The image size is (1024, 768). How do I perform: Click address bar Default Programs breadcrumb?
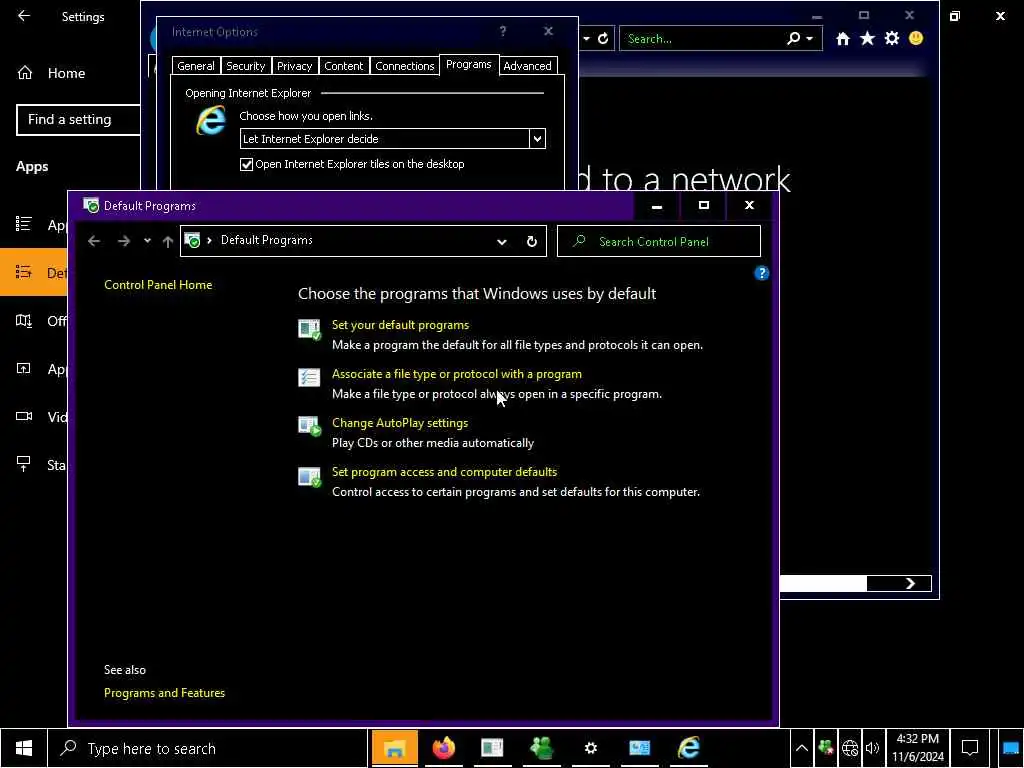coord(266,240)
